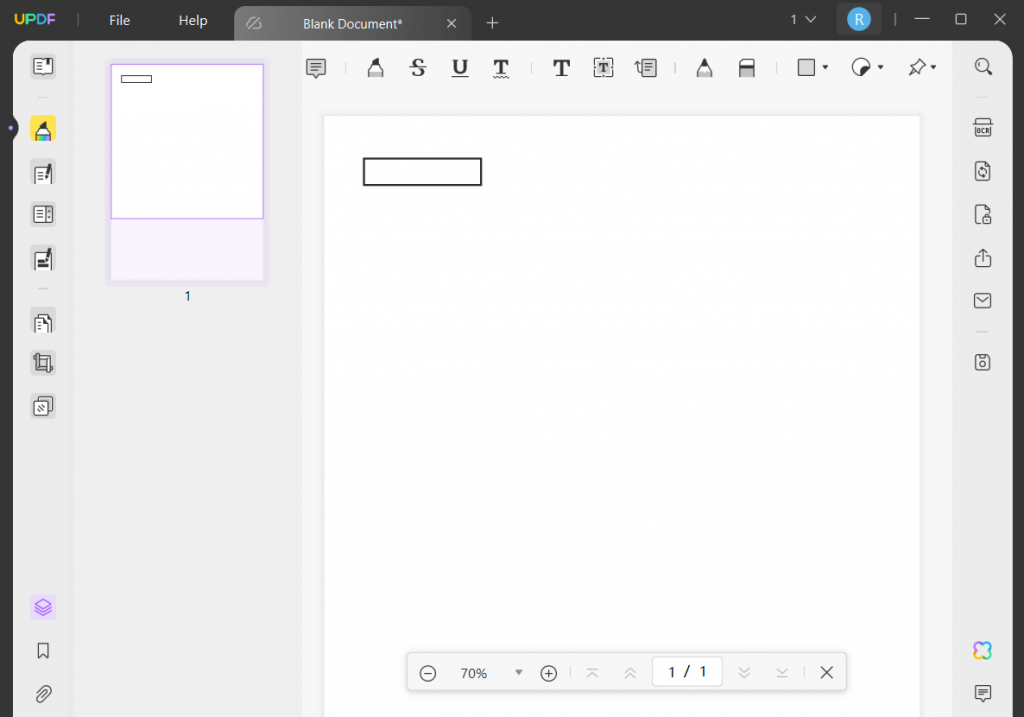Open the OCR tool in right sidebar
The height and width of the screenshot is (717, 1024).
tap(982, 127)
